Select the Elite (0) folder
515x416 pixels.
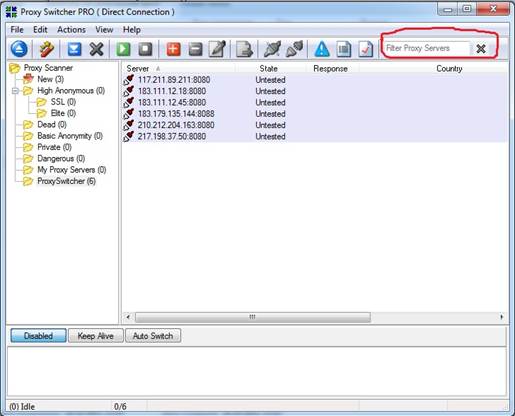point(63,113)
